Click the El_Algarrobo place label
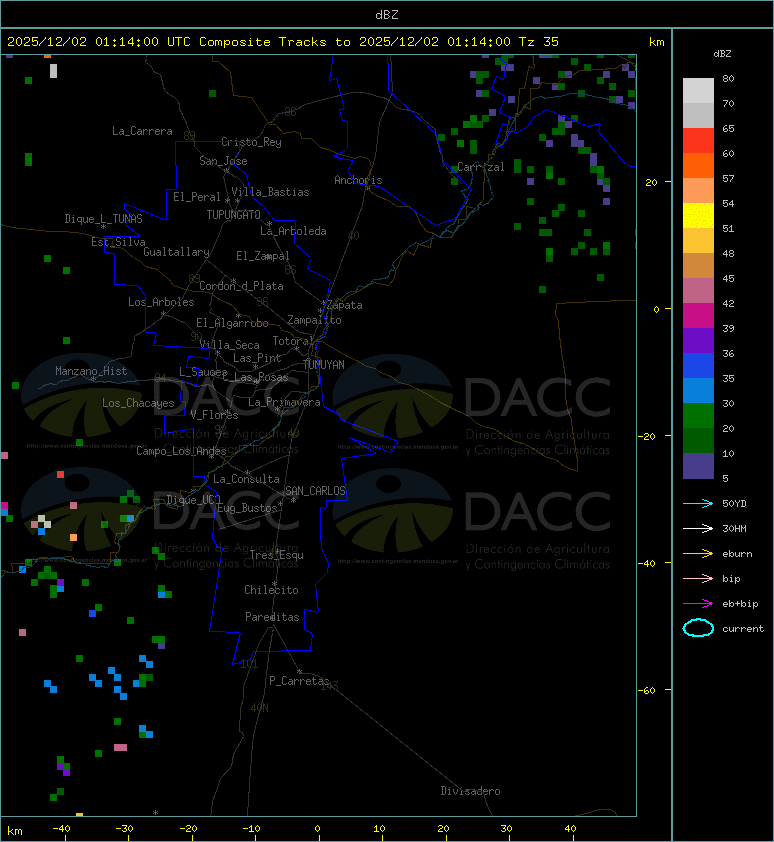The image size is (774, 842). coord(232,323)
